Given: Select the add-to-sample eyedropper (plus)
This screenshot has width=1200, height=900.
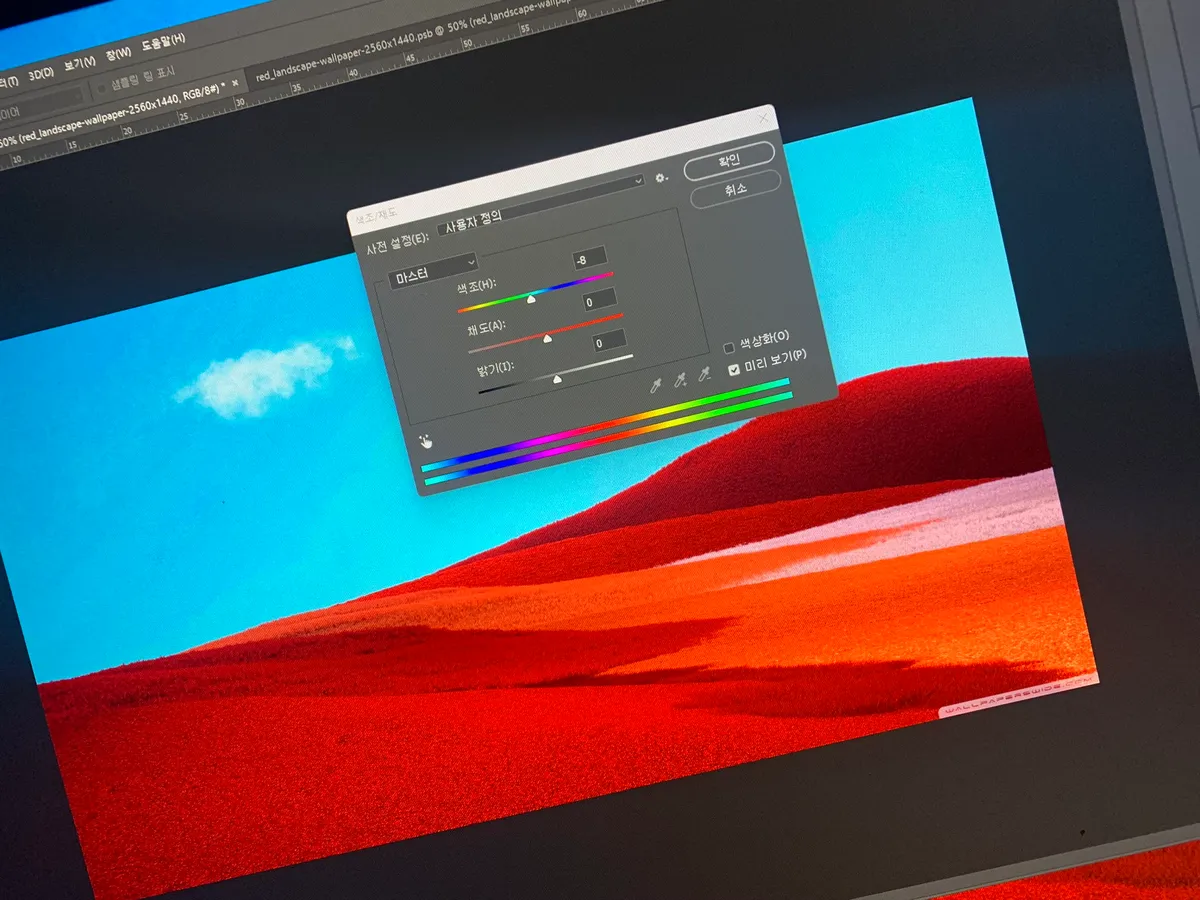Looking at the screenshot, I should [x=680, y=380].
